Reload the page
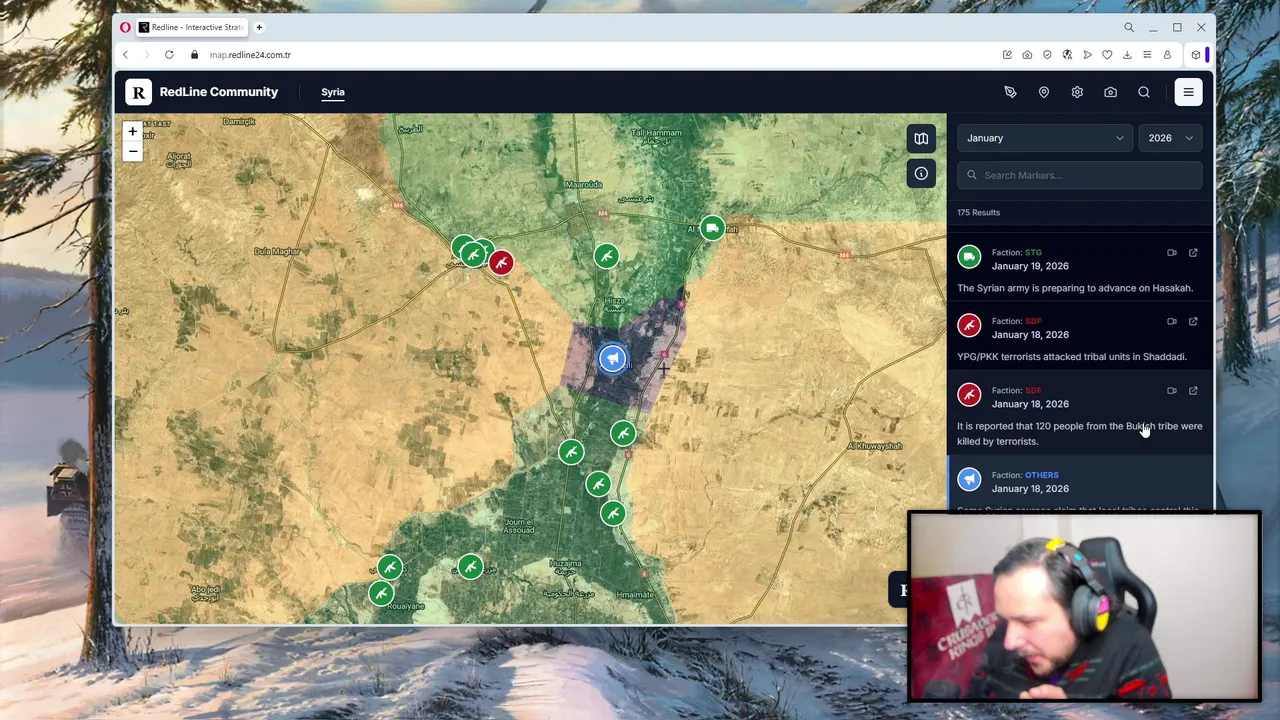The image size is (1280, 720). [x=169, y=55]
